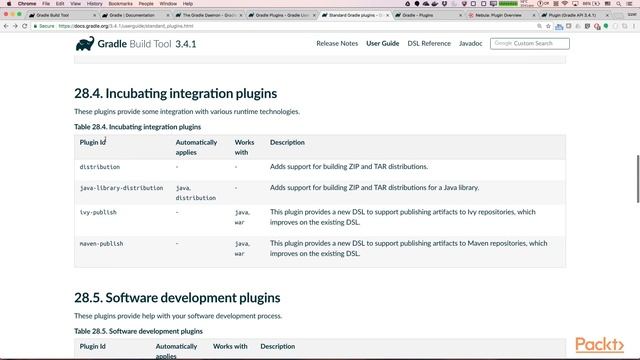Open the Apple menu

click(9, 4)
